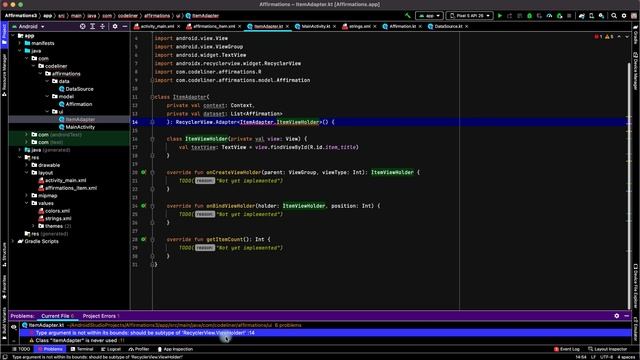The image size is (640, 360).
Task: Build the project with the hammer icon
Action: 407,16
